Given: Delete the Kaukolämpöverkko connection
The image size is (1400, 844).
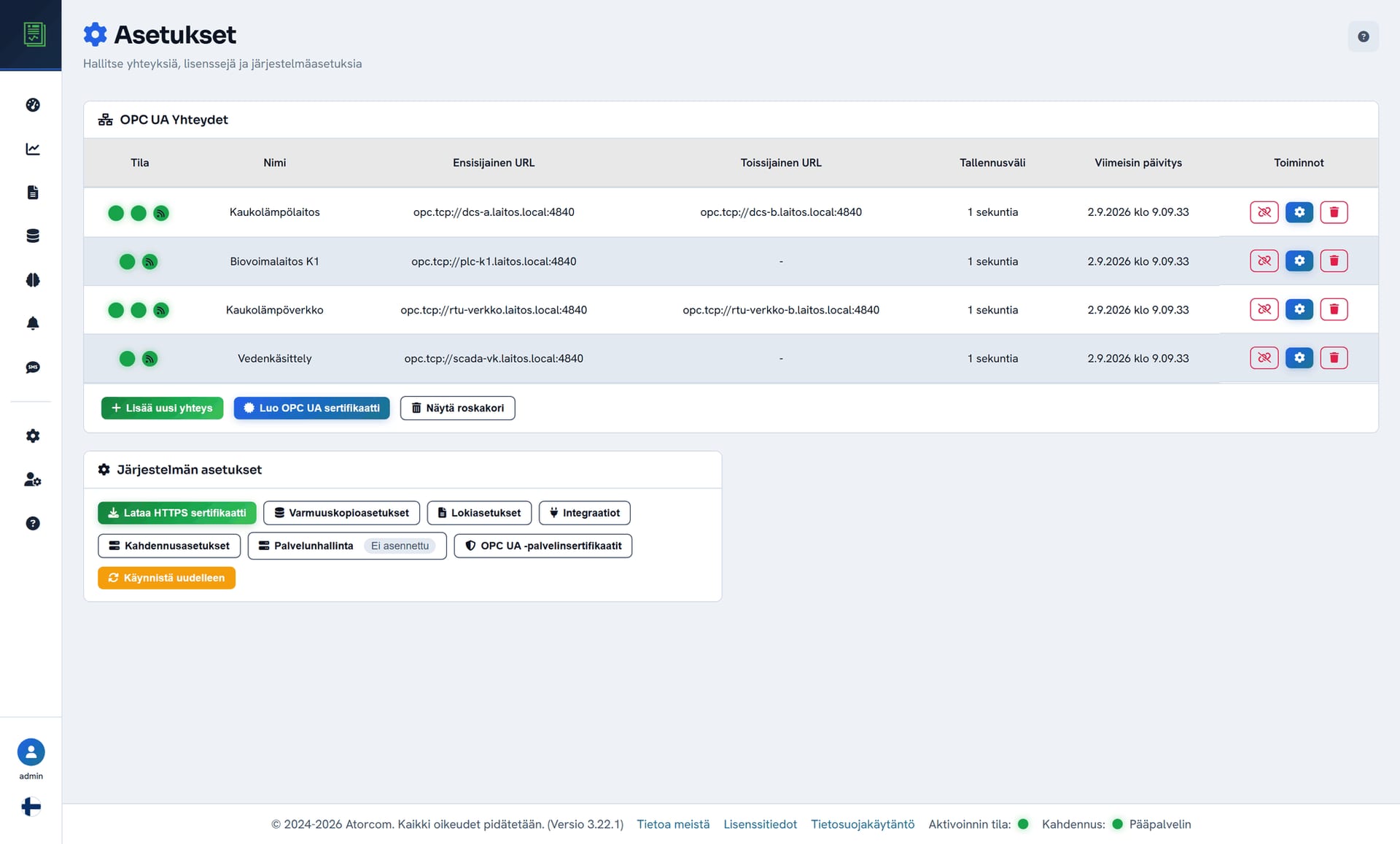Looking at the screenshot, I should click(1334, 309).
